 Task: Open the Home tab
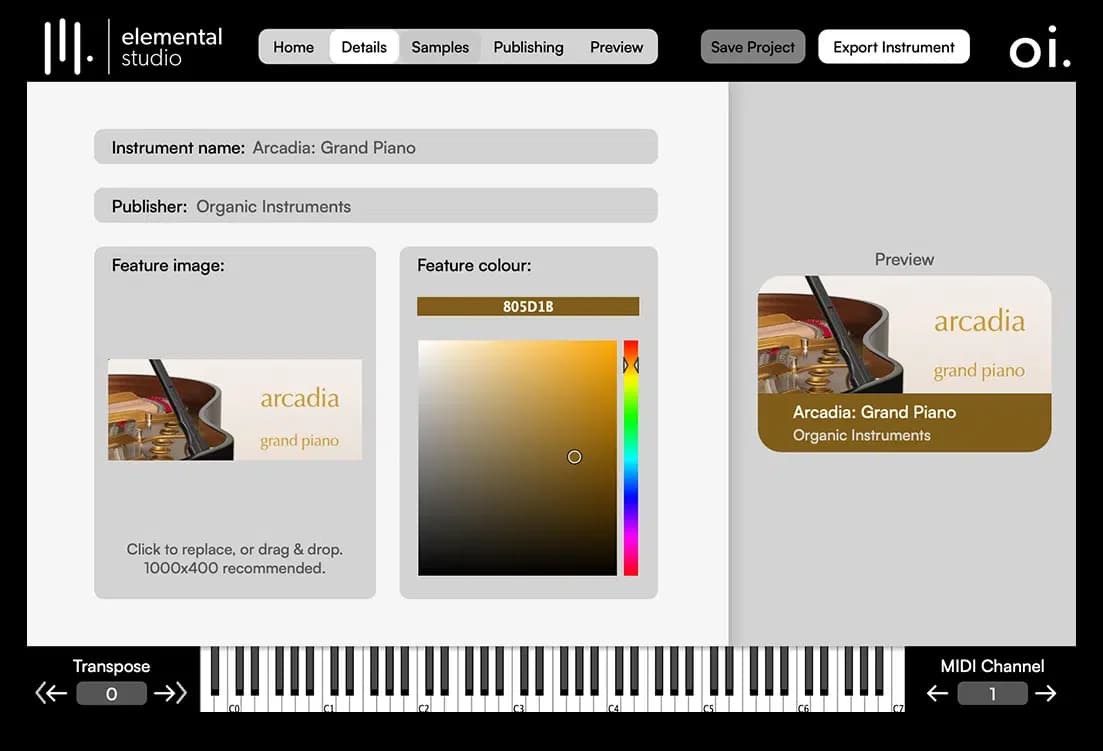293,47
